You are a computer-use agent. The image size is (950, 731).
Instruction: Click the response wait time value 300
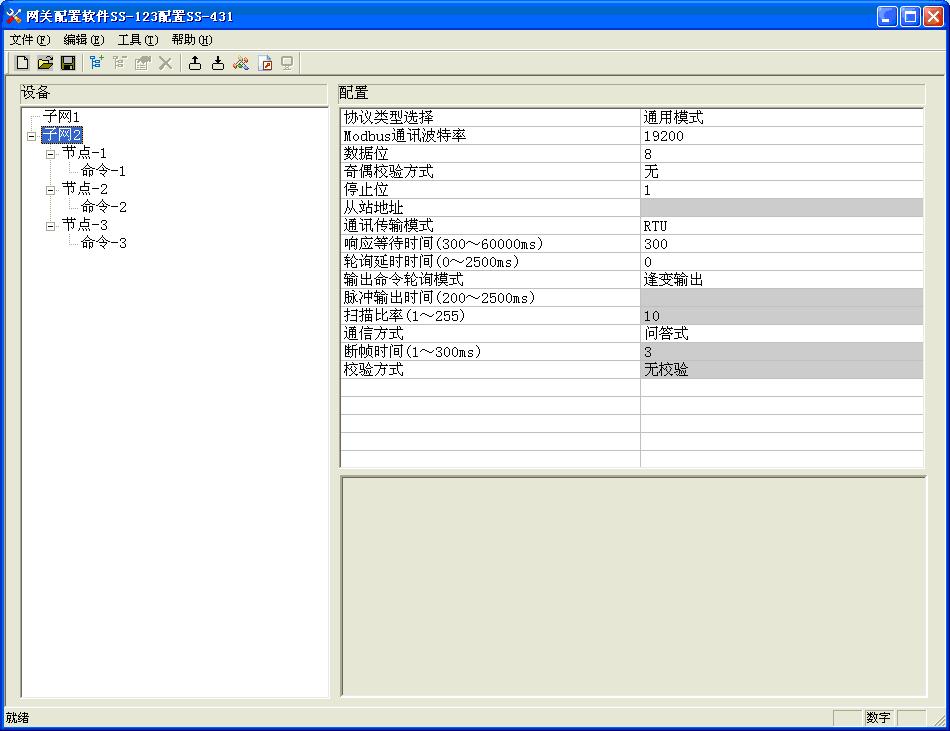[x=656, y=244]
